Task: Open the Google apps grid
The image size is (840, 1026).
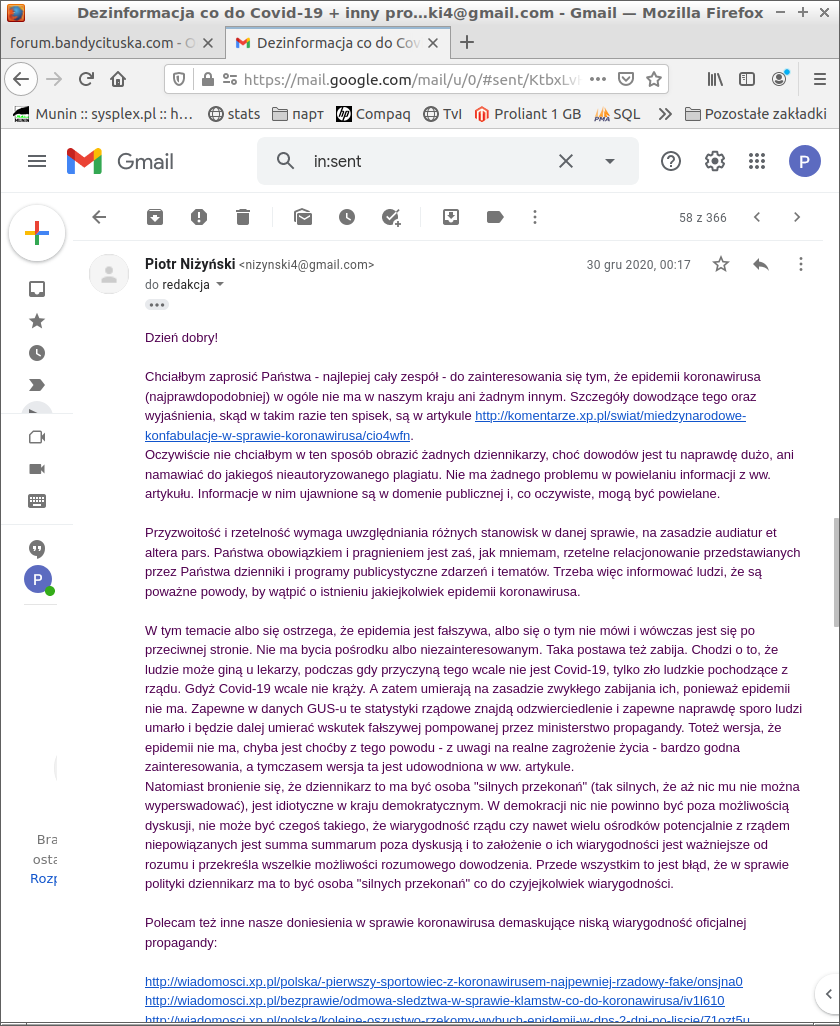Action: point(757,161)
